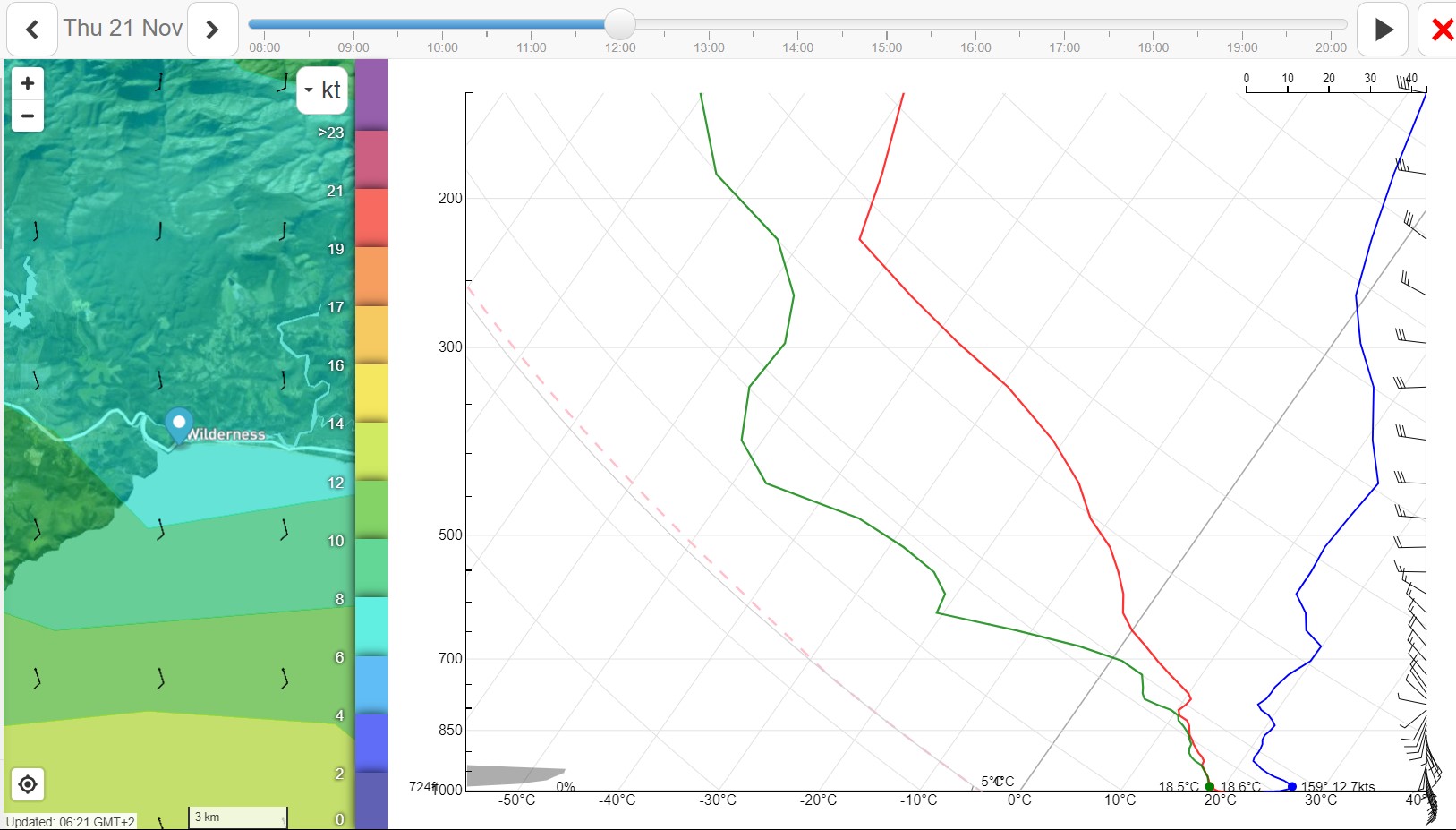The image size is (1456, 830).
Task: Jump the timeline to 14:00
Action: [x=798, y=47]
